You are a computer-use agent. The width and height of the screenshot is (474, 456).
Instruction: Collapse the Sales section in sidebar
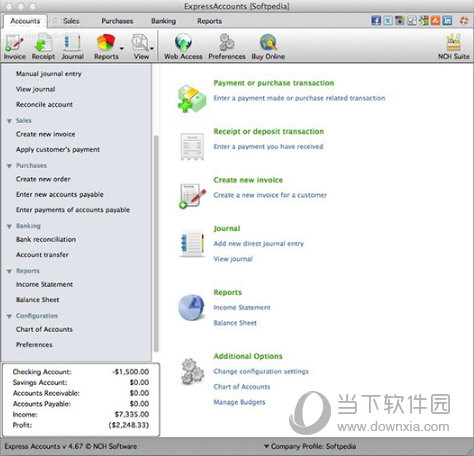click(x=9, y=121)
